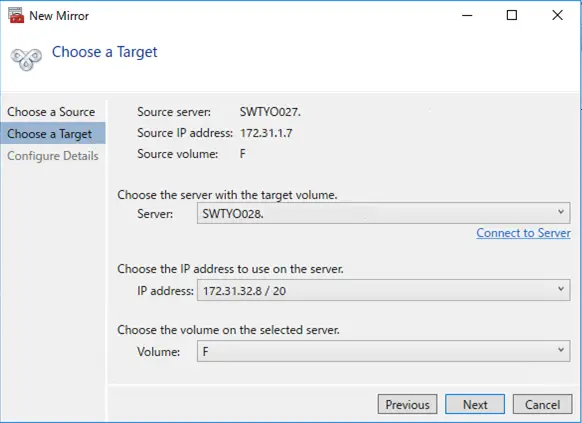The width and height of the screenshot is (582, 423).
Task: Click the Next button
Action: coord(475,404)
